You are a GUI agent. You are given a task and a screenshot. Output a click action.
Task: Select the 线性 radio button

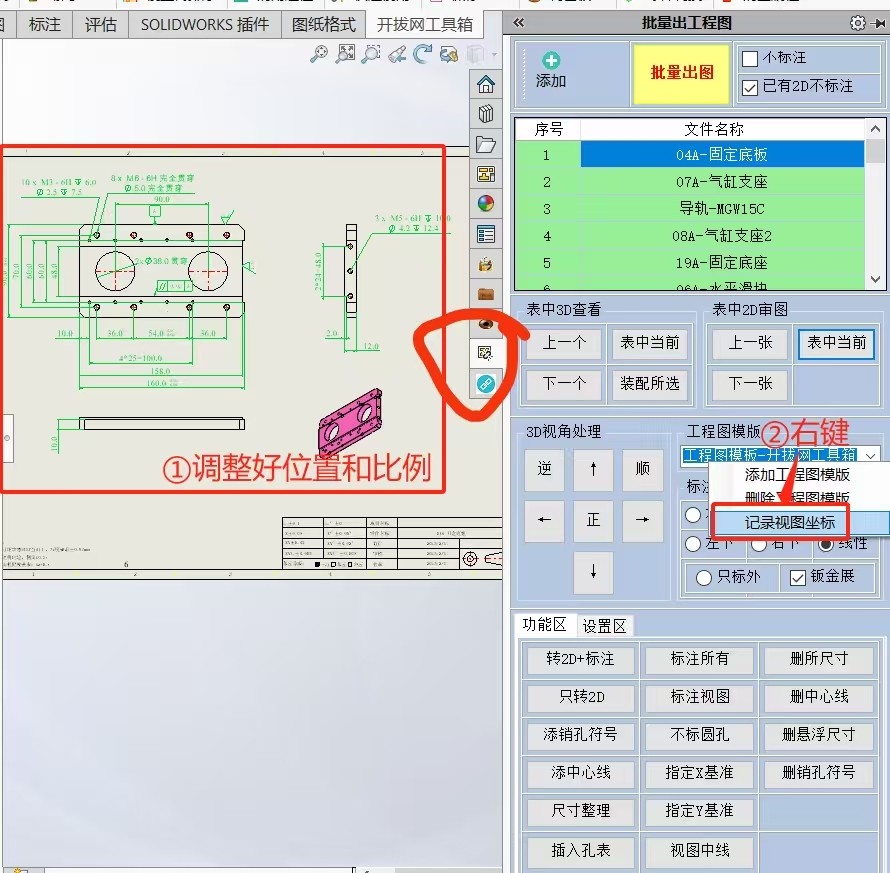tap(826, 544)
